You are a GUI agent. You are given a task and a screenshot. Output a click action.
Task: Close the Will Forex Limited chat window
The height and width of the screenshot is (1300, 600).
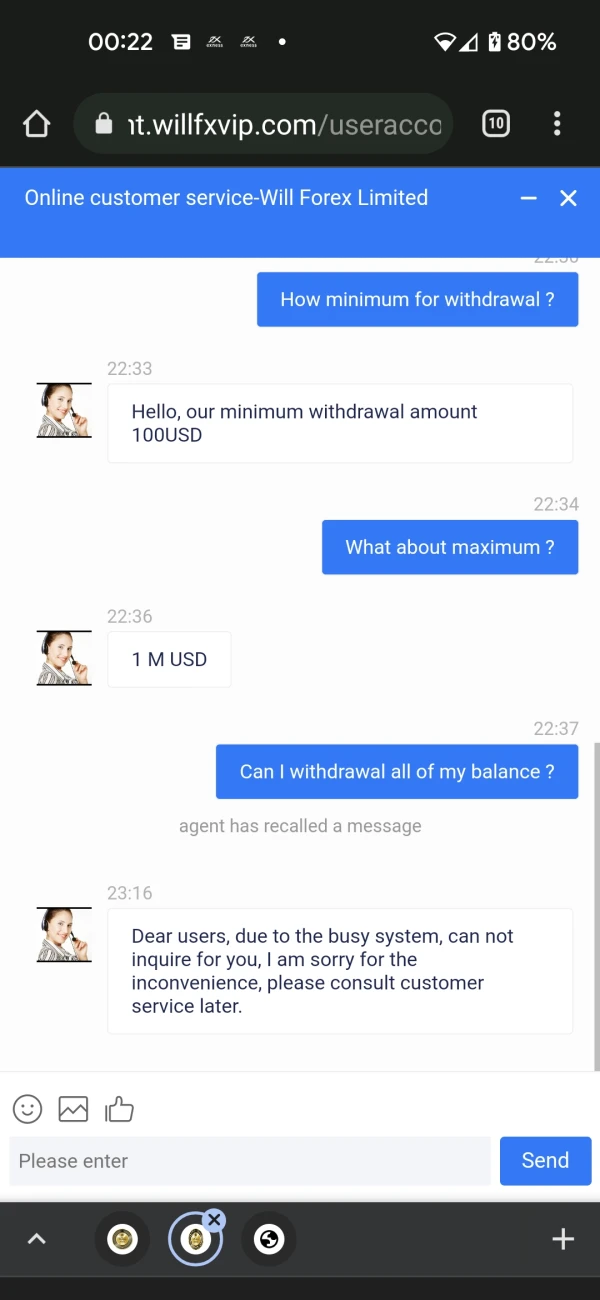568,198
